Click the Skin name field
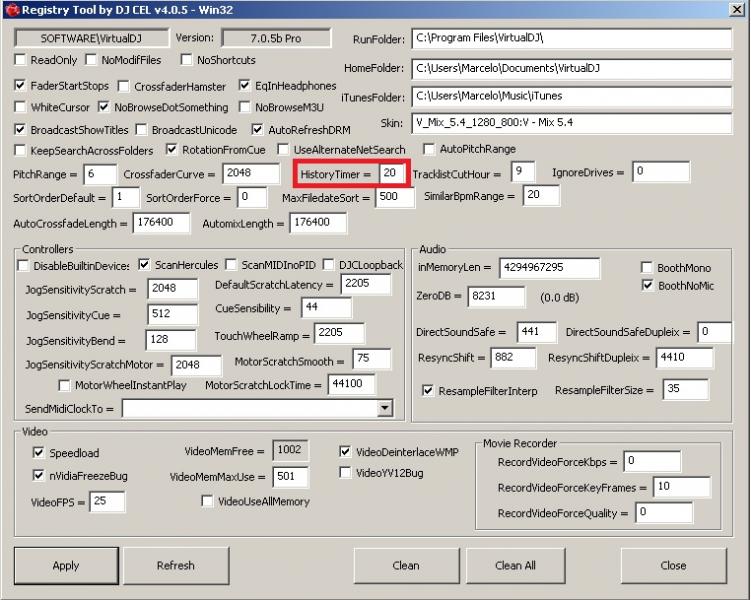 pos(571,123)
